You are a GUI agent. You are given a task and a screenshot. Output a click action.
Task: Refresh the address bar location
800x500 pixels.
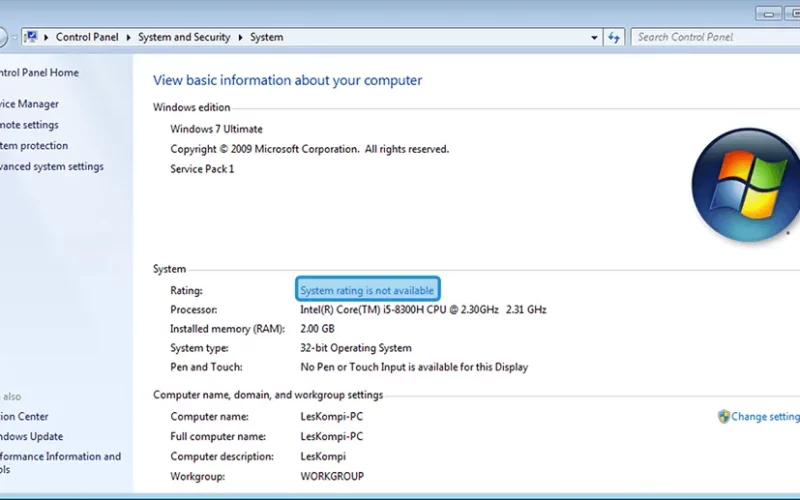tap(614, 37)
